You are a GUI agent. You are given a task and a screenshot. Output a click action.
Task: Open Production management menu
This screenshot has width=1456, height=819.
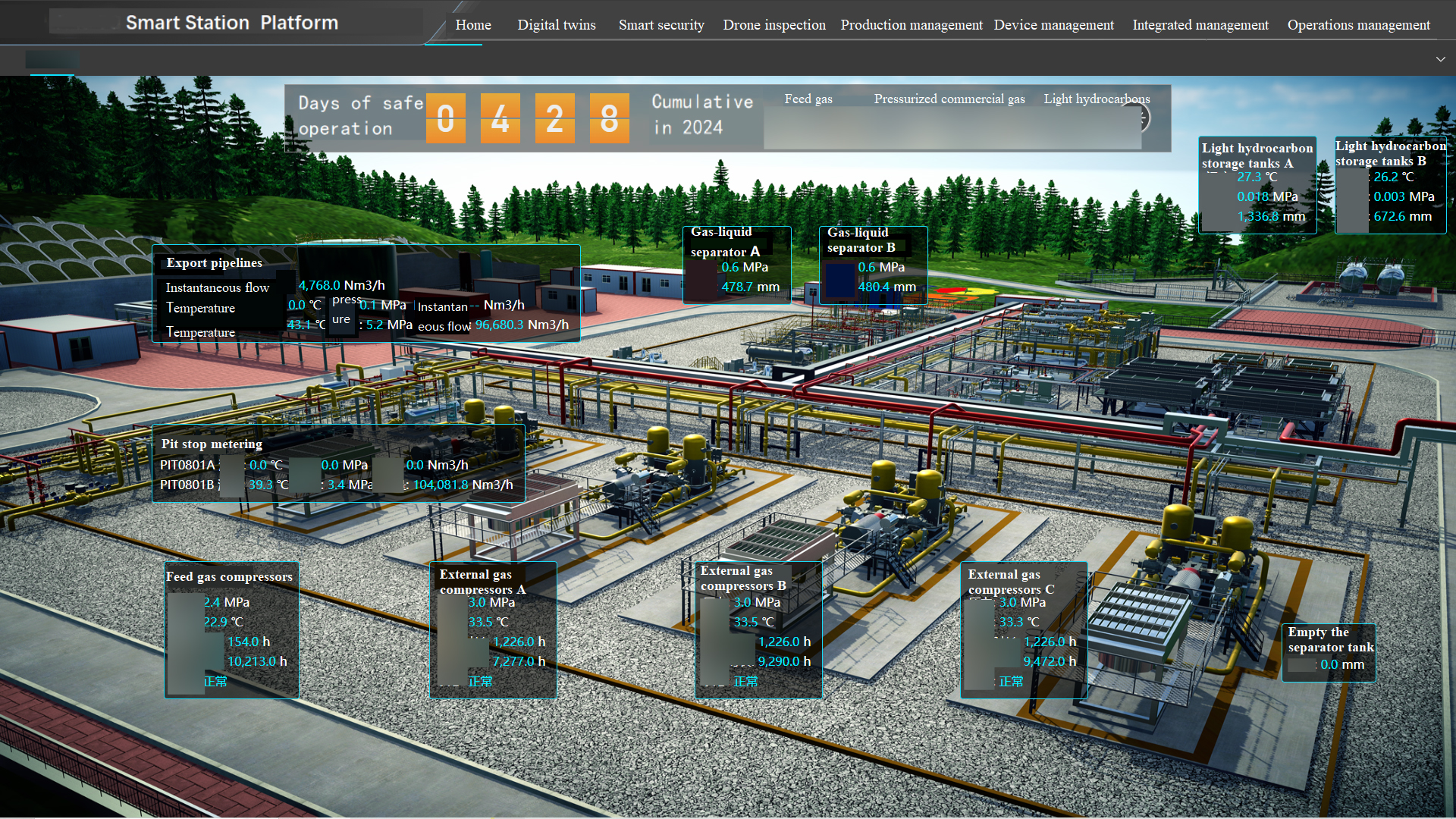click(x=911, y=25)
